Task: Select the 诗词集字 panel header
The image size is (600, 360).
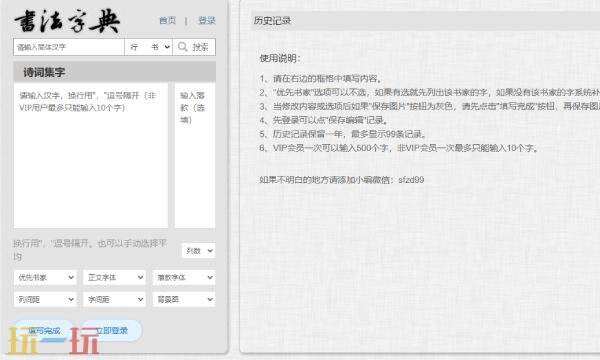Action: click(114, 72)
